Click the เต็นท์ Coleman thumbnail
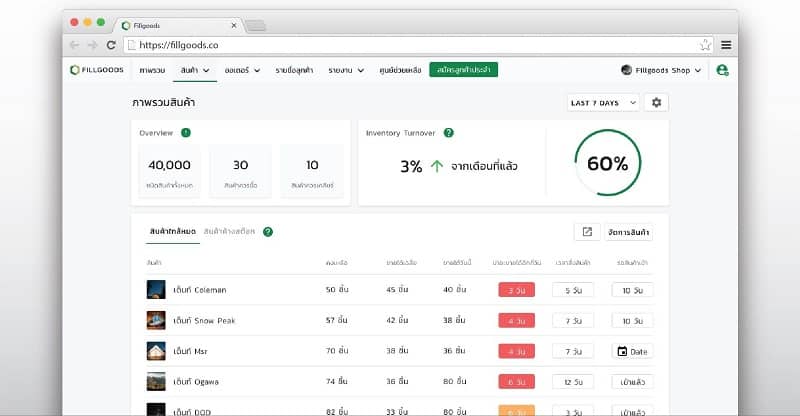The image size is (800, 416). [x=156, y=289]
